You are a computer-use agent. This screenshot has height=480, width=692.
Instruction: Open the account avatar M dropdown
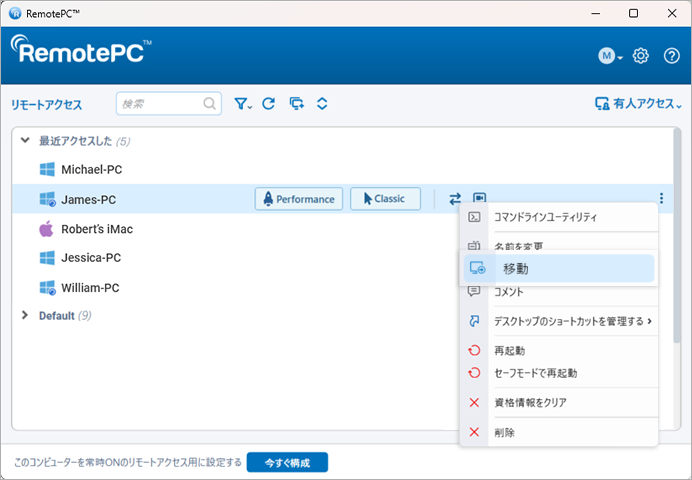pyautogui.click(x=610, y=56)
